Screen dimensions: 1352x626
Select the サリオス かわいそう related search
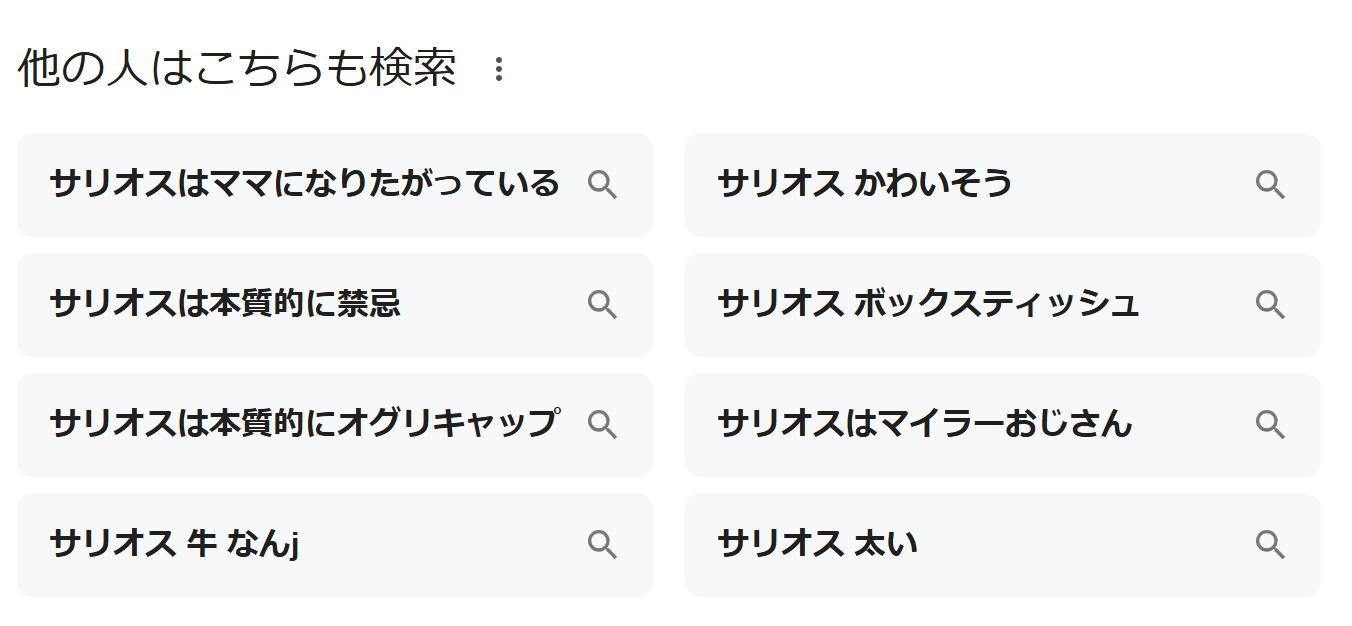pos(1003,185)
